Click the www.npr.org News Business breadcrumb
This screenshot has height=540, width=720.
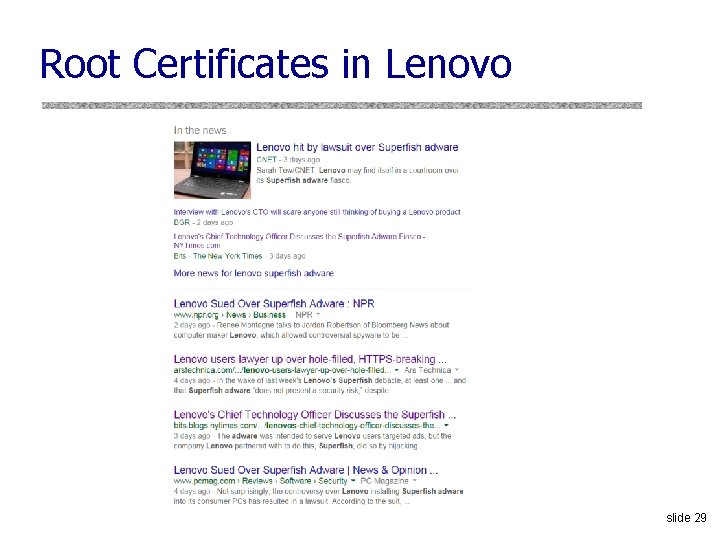coord(230,315)
